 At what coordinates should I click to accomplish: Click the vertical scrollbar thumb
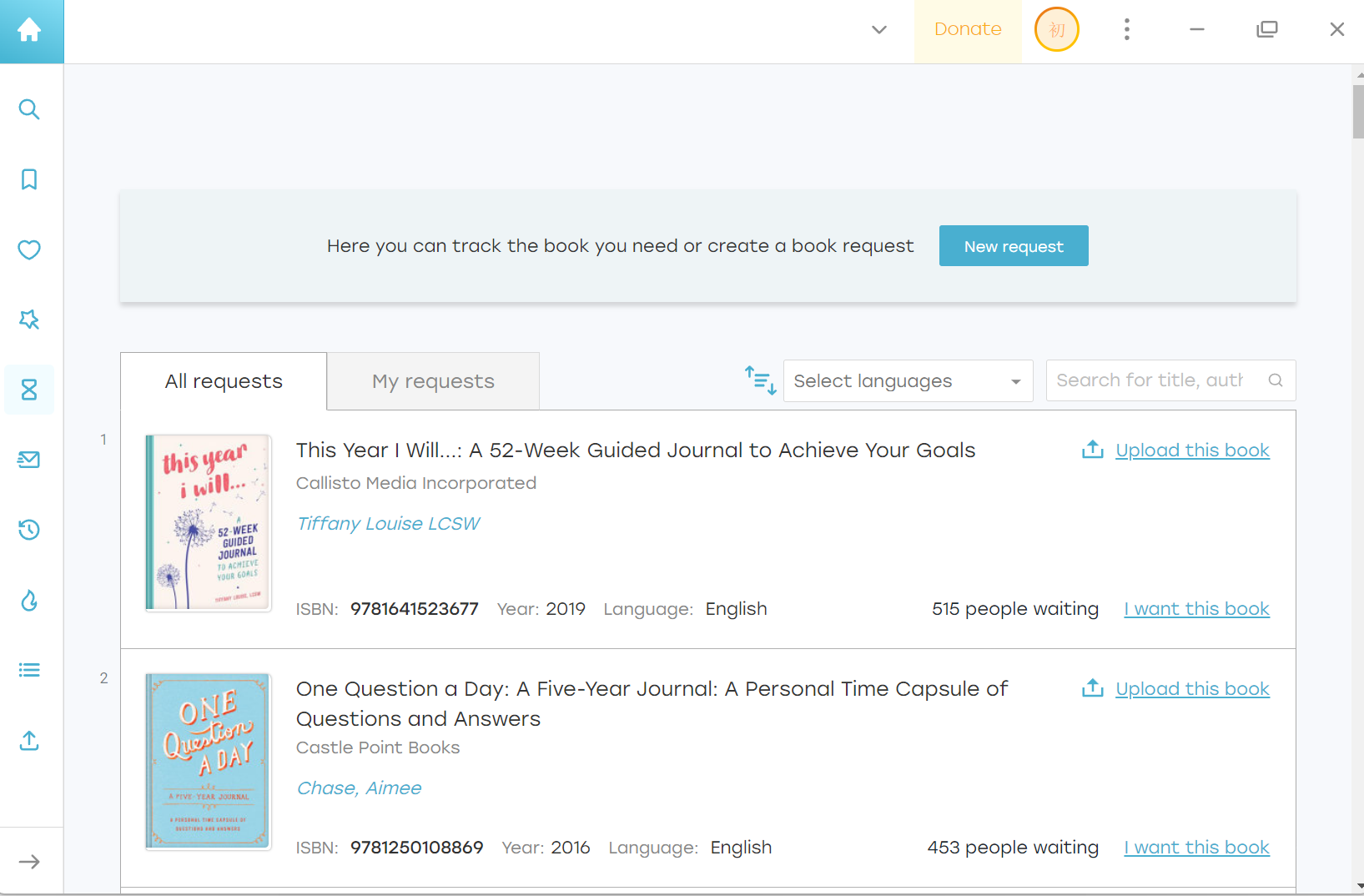pos(1357,111)
